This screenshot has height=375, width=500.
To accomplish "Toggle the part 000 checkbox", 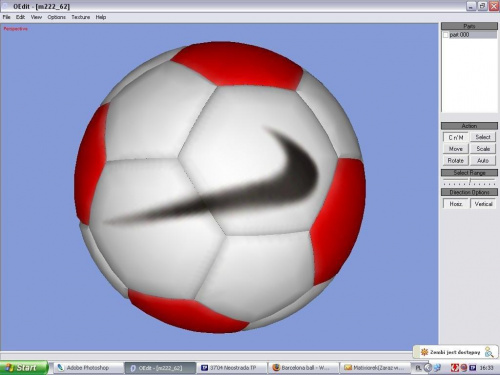I will click(x=446, y=35).
